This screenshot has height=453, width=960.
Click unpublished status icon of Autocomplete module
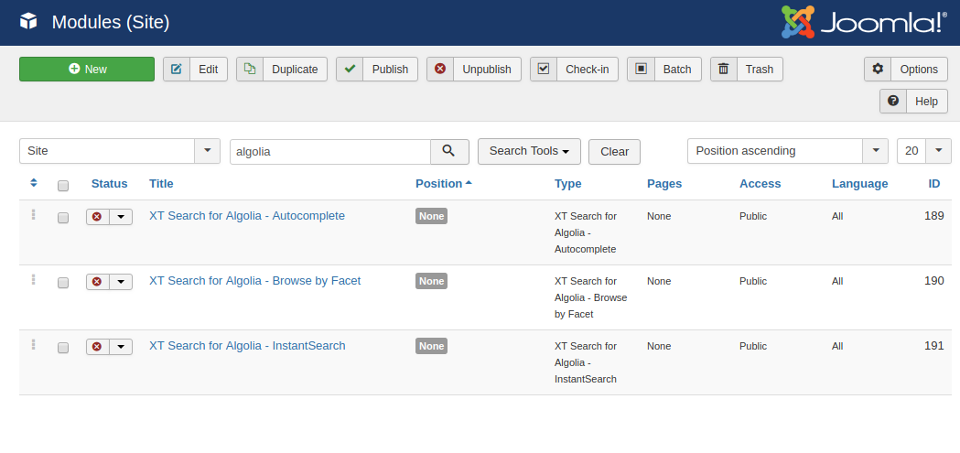coord(97,217)
